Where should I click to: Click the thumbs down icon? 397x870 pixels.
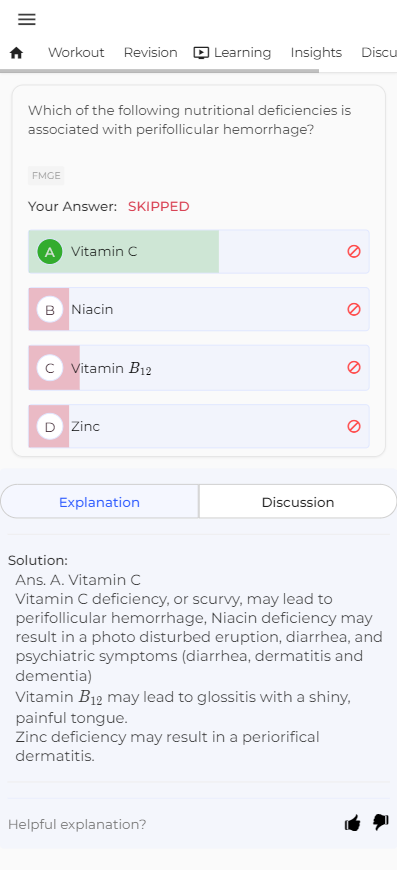click(x=380, y=822)
